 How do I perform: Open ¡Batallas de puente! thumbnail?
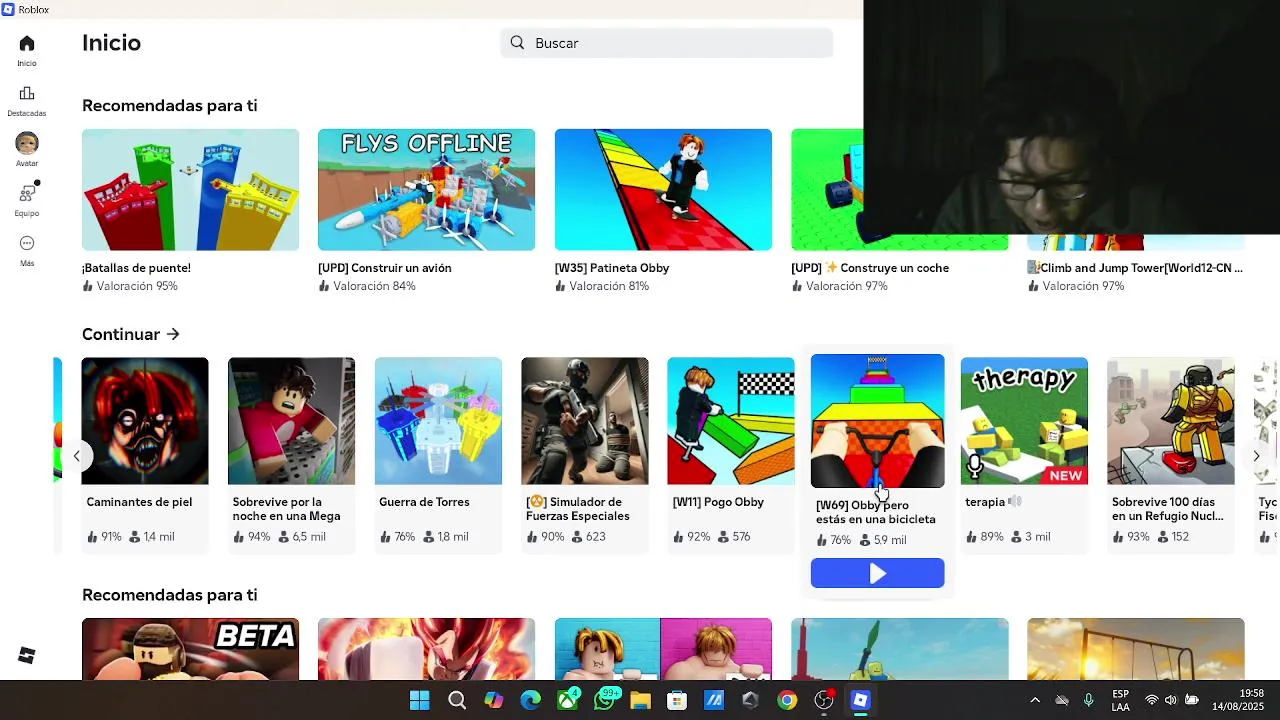190,189
